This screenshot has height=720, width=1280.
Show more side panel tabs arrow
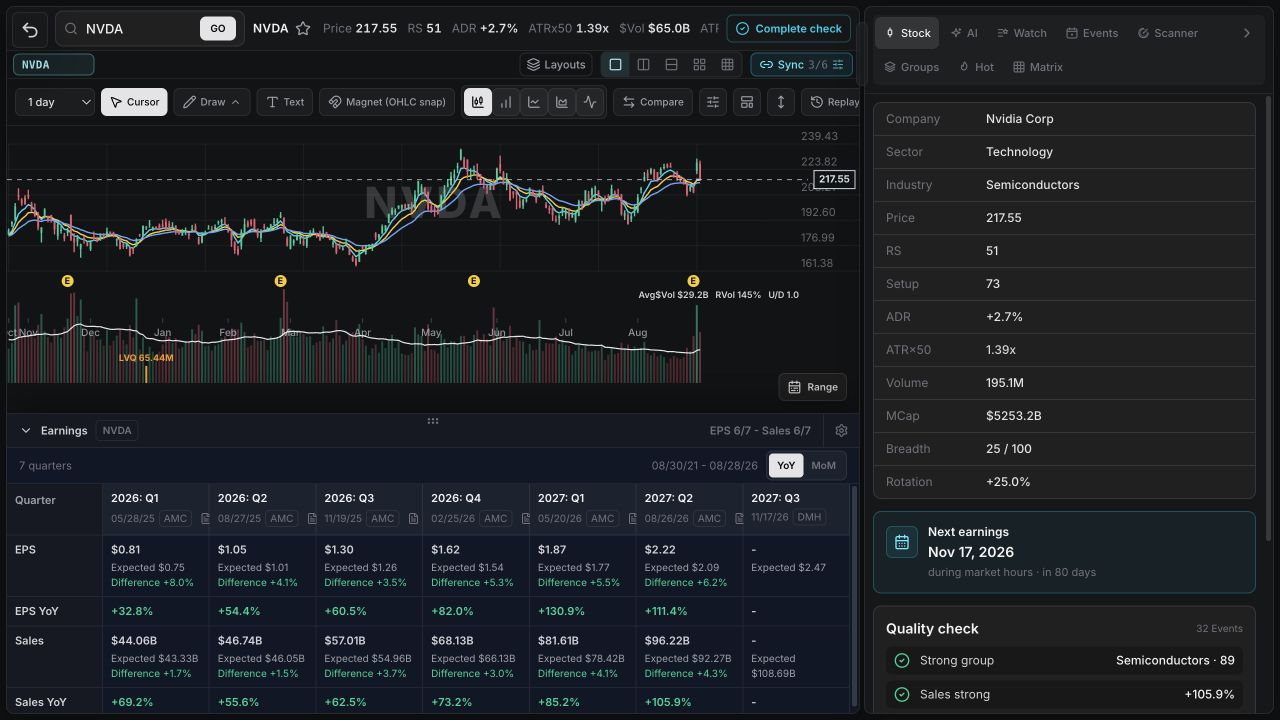pos(1246,33)
